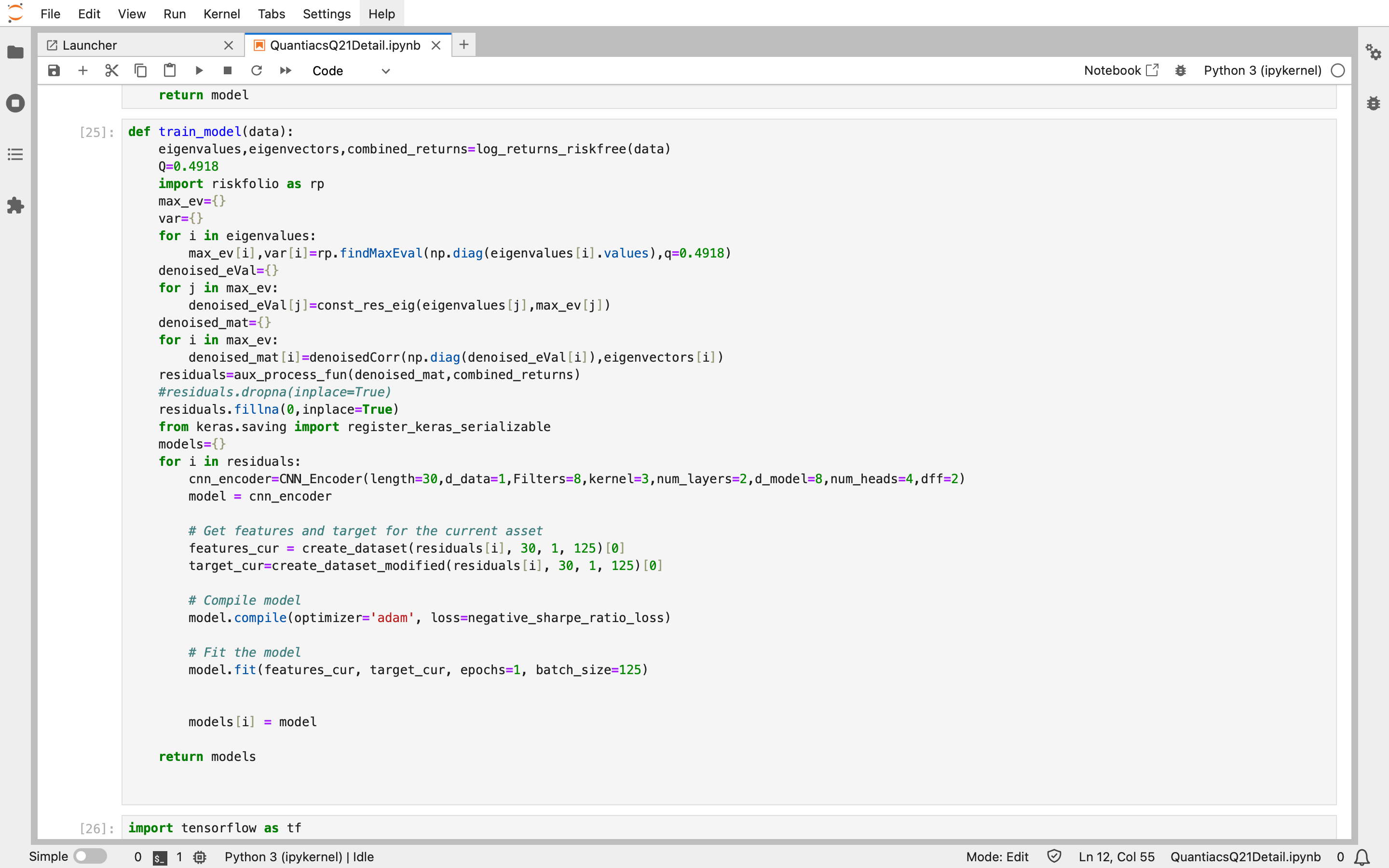
Task: Open the Edit menu
Action: 89,14
